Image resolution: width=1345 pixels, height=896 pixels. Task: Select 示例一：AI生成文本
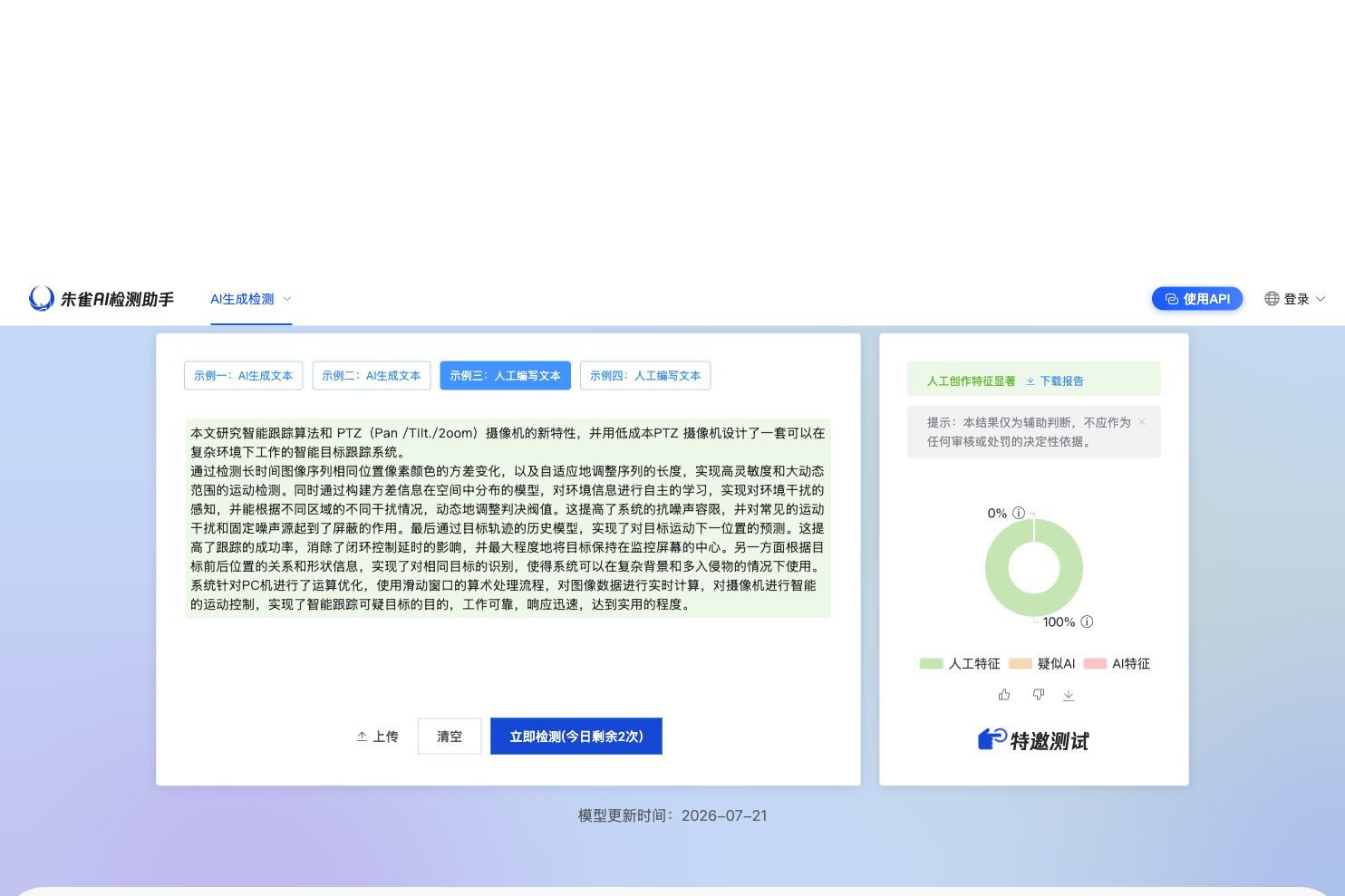[243, 375]
